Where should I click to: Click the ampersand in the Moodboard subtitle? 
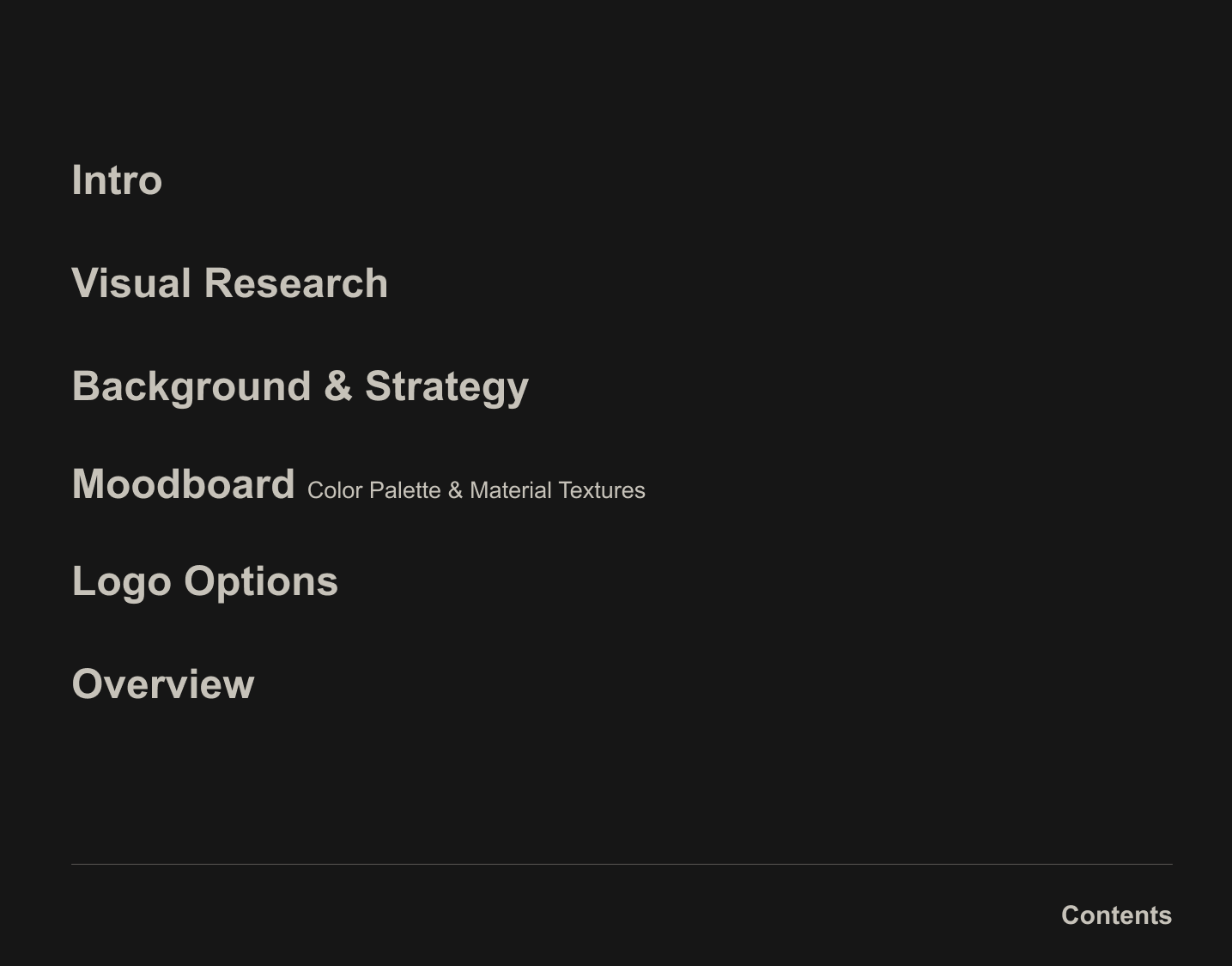click(455, 490)
